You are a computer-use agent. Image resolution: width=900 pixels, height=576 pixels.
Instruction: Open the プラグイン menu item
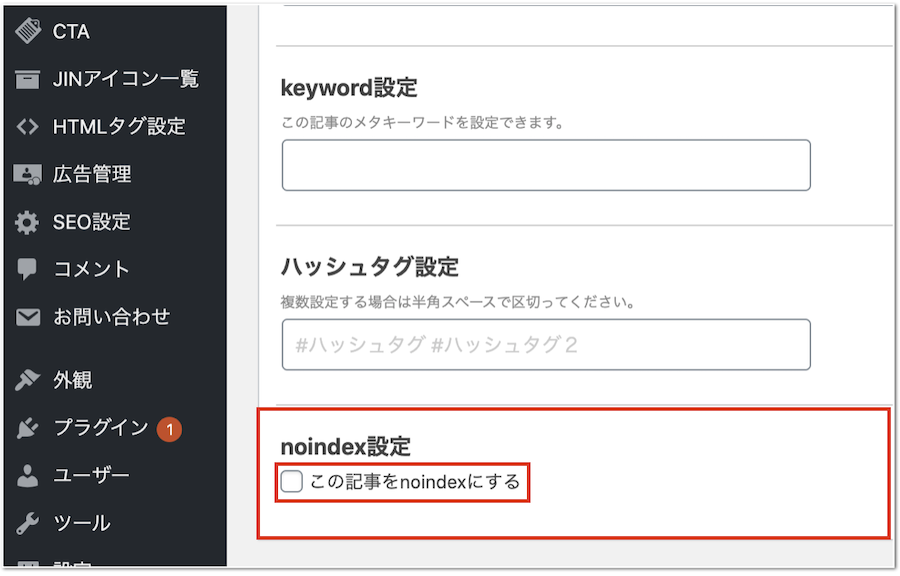100,428
